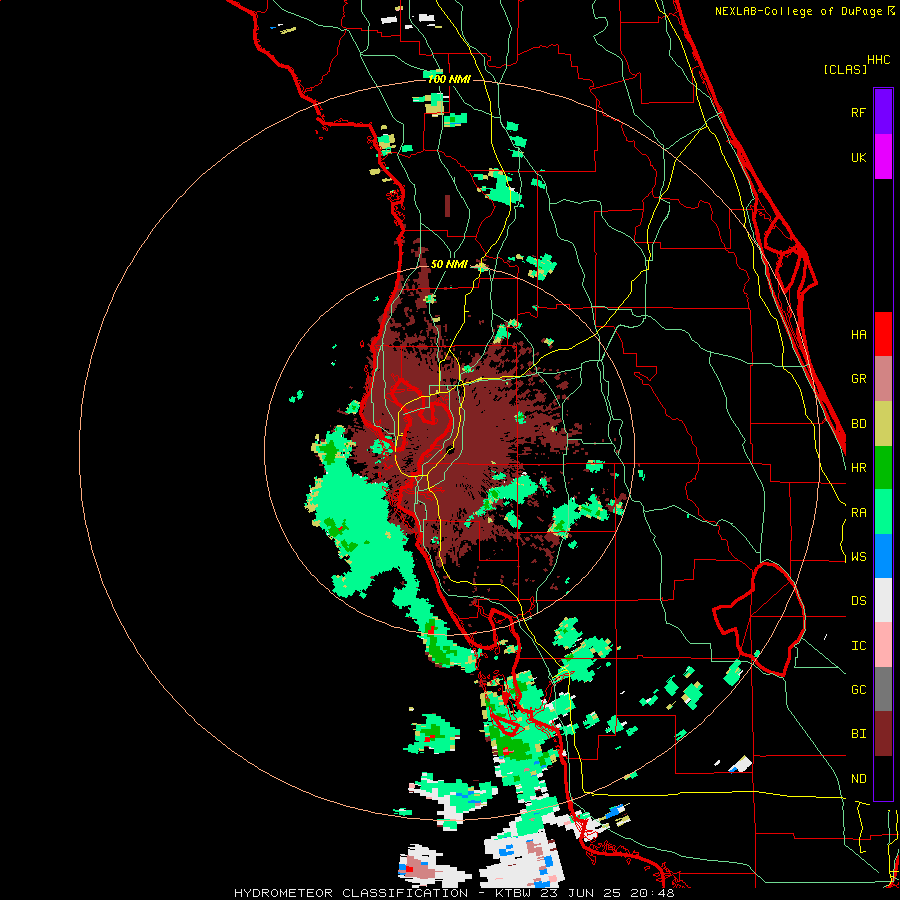Click the "DS" legend label
900x900 pixels.
(858, 601)
